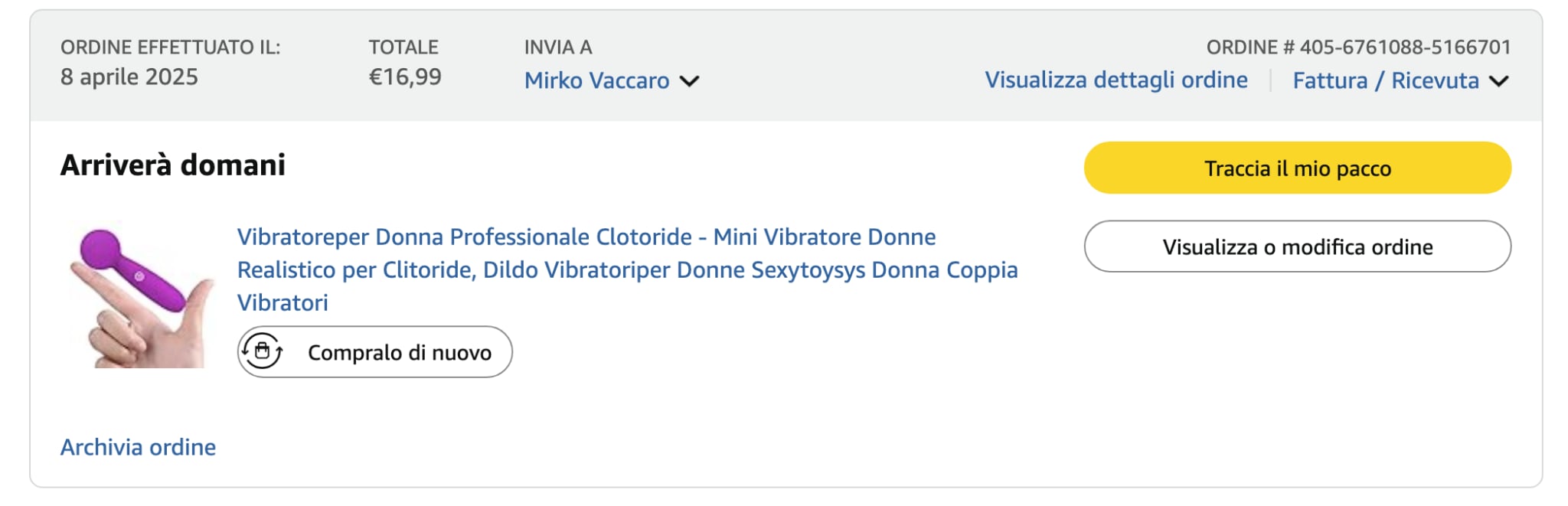Open the Vibratoreper Donna product title link
Image resolution: width=1568 pixels, height=506 pixels.
point(586,237)
